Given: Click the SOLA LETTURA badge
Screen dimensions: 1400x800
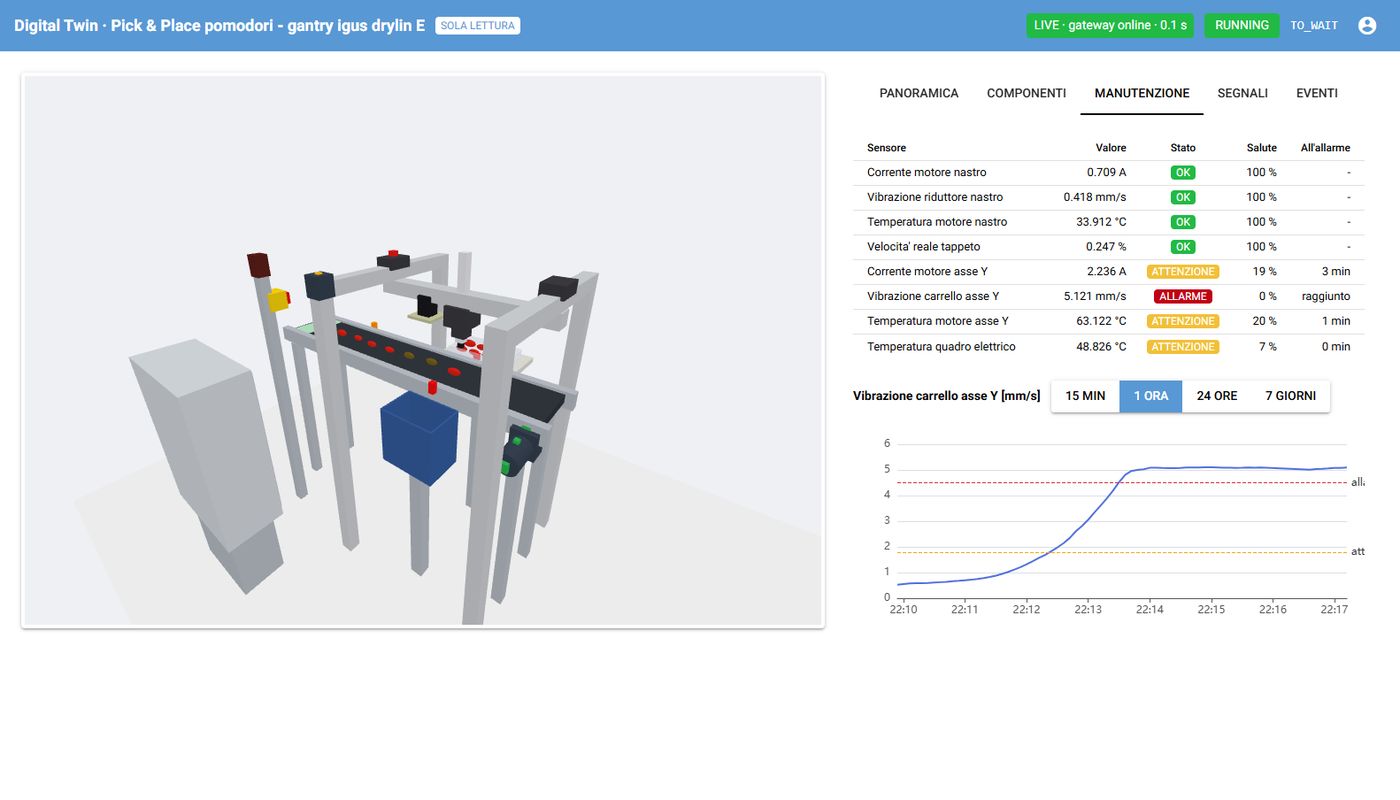Looking at the screenshot, I should click(478, 26).
